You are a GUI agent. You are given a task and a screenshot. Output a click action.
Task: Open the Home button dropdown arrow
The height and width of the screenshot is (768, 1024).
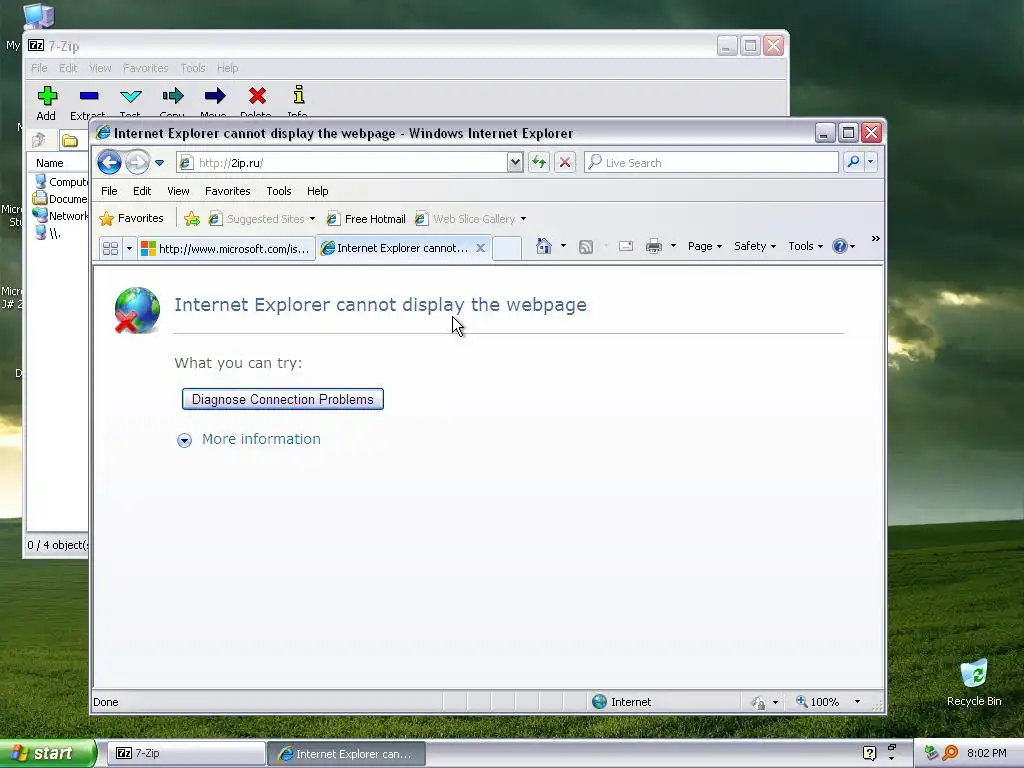[x=564, y=246]
